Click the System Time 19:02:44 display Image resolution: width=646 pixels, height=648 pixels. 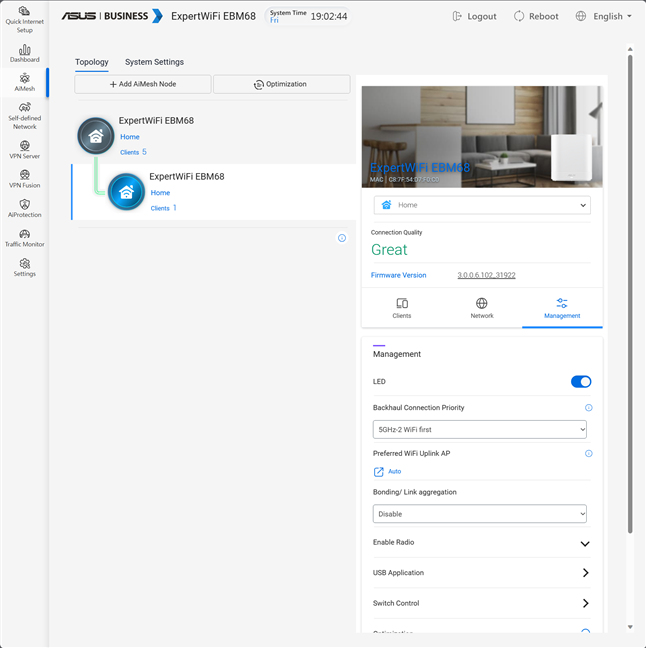tap(308, 17)
